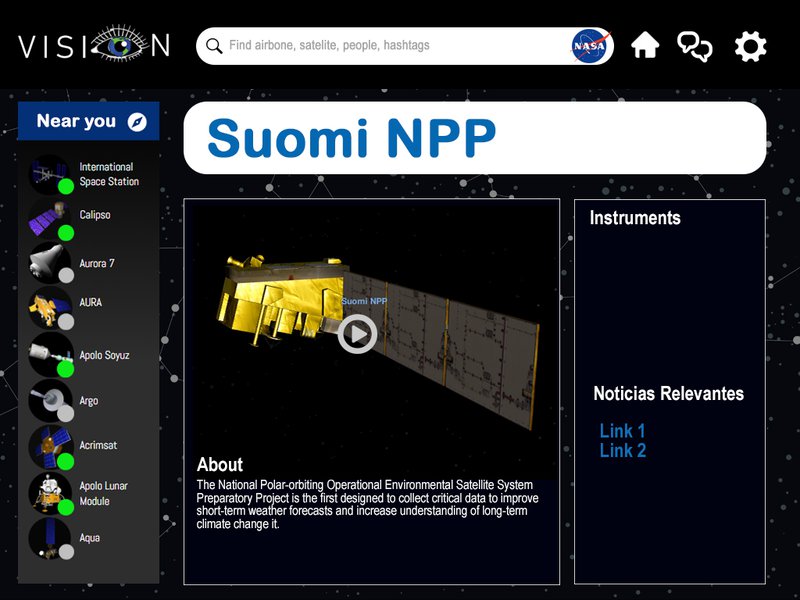Click the home icon in header

click(x=645, y=46)
